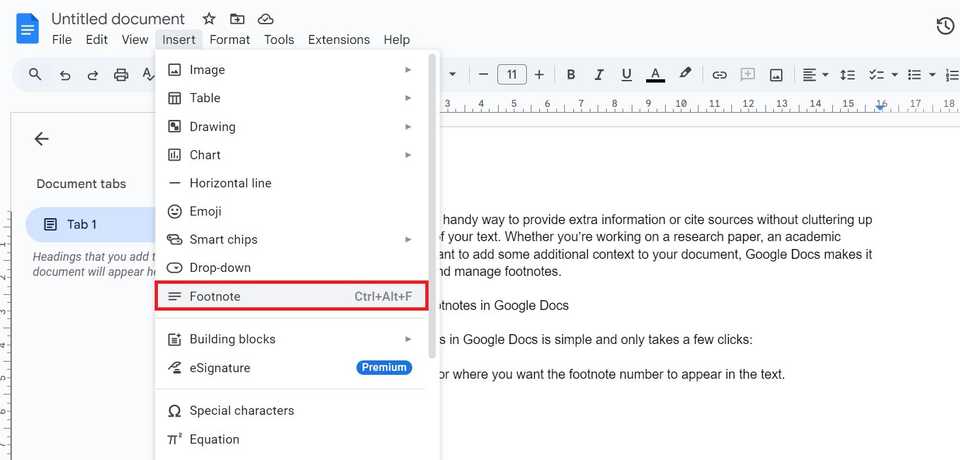Open bulleted list options arrow
This screenshot has height=460, width=960.
[x=932, y=75]
